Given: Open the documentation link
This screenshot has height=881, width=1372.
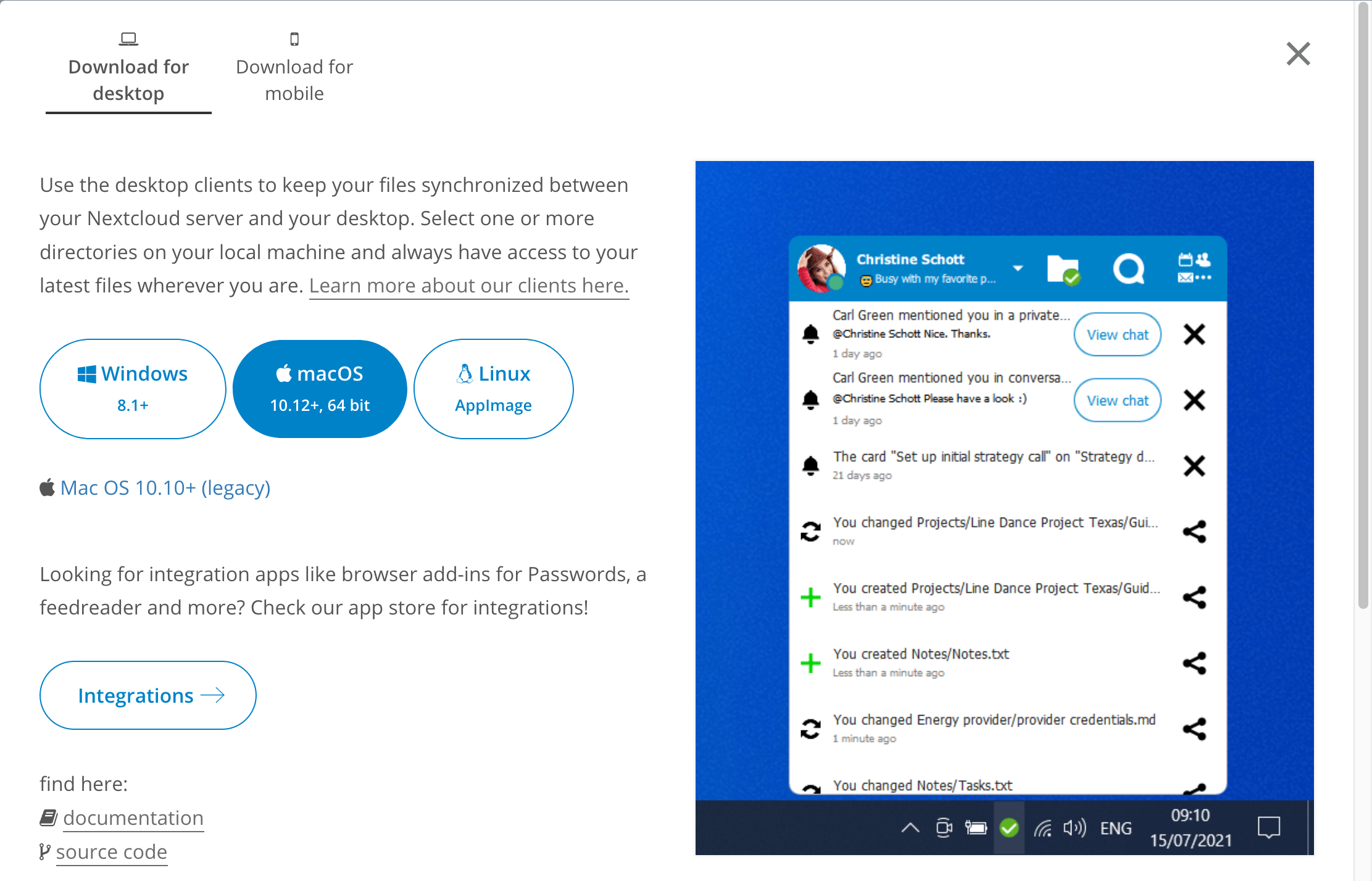Looking at the screenshot, I should pos(133,817).
